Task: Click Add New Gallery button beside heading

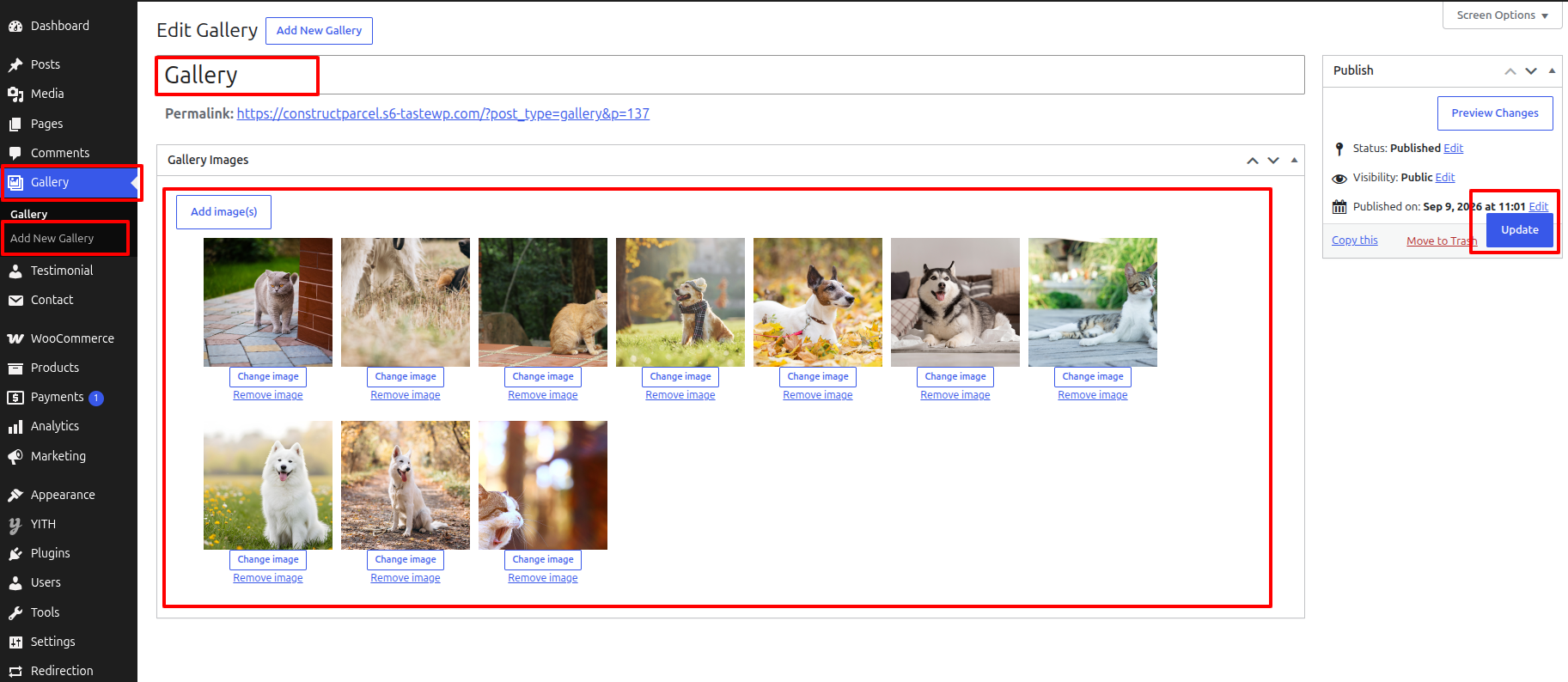Action: pyautogui.click(x=319, y=31)
